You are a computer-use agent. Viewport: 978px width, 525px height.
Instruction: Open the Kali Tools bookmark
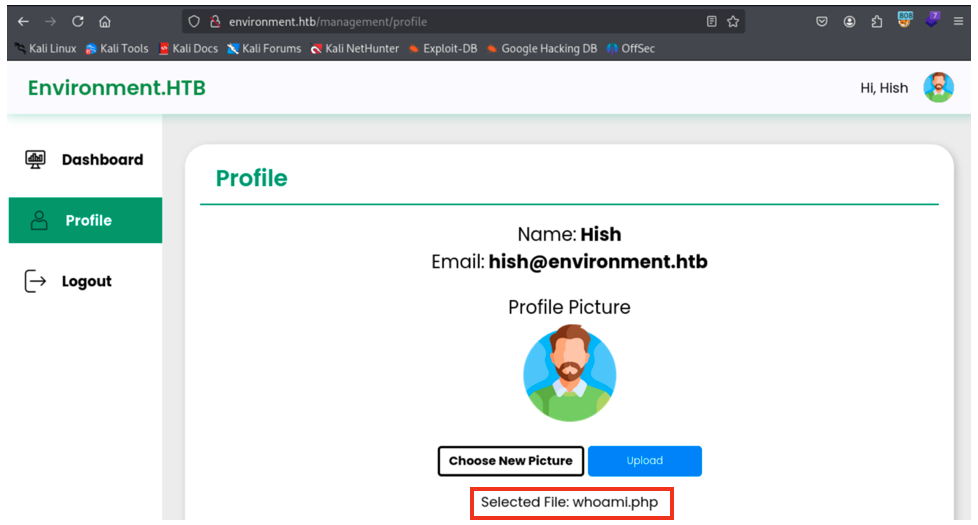[117, 49]
